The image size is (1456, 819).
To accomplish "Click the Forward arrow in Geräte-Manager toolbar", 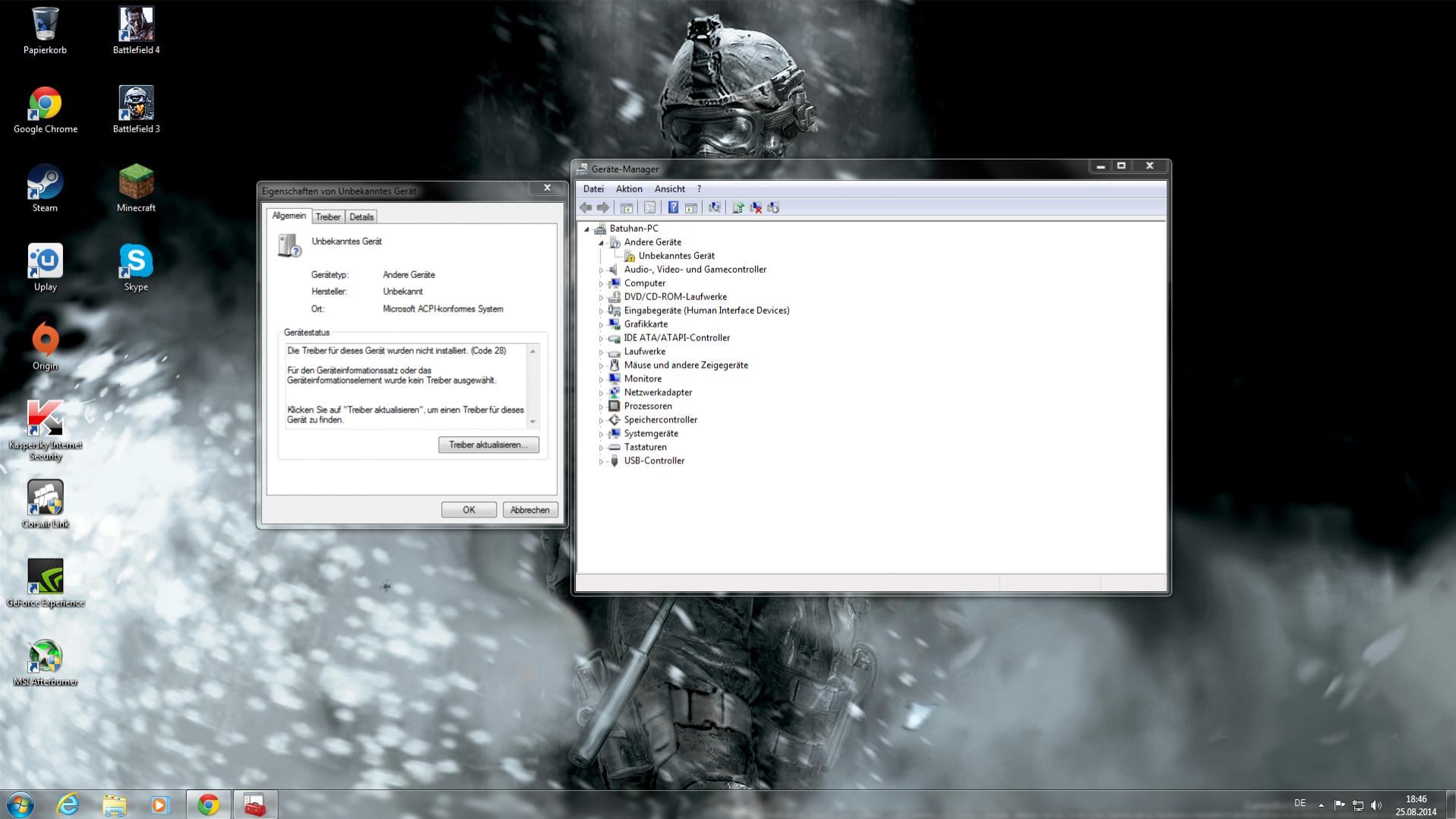I will pyautogui.click(x=603, y=207).
